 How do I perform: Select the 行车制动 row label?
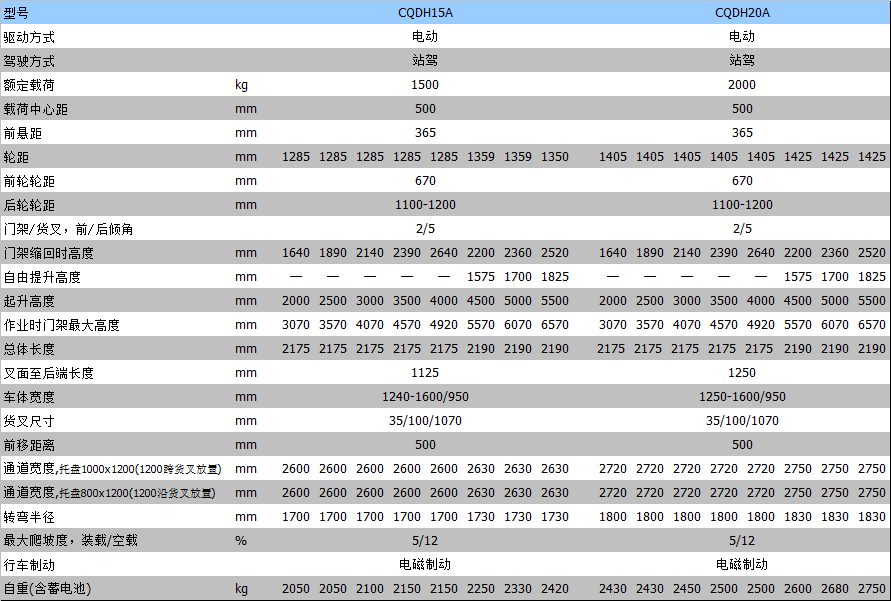tap(29, 565)
